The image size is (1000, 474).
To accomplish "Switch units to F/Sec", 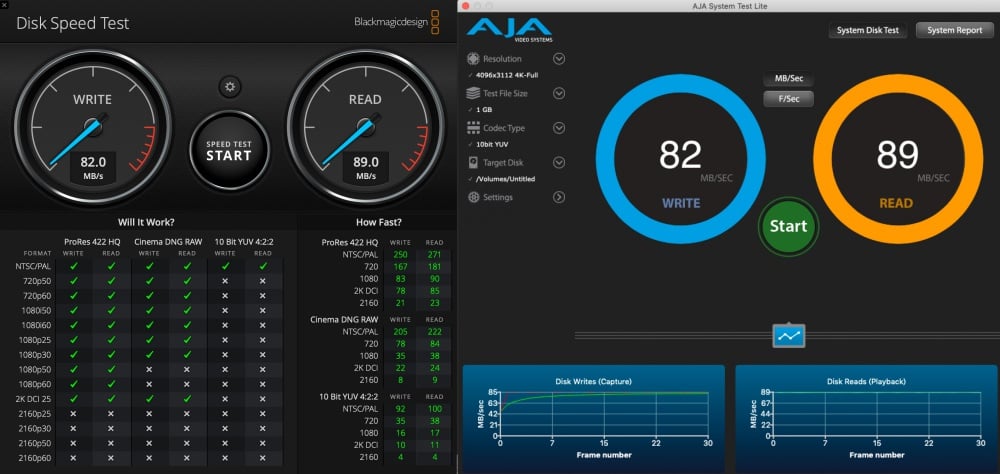I will click(788, 98).
